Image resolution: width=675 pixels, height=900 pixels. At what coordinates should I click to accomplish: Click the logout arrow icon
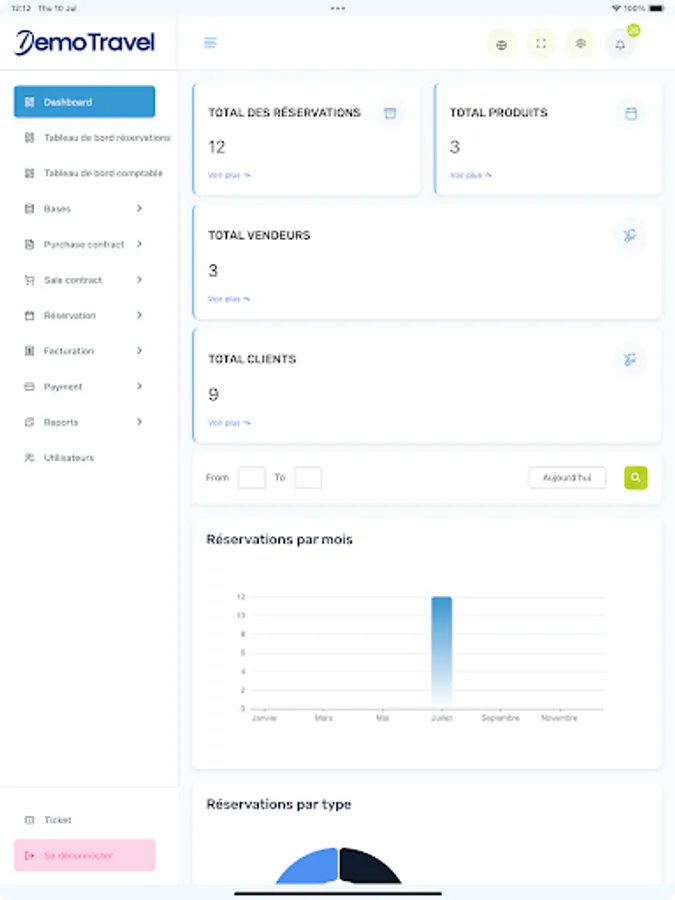[x=29, y=856]
